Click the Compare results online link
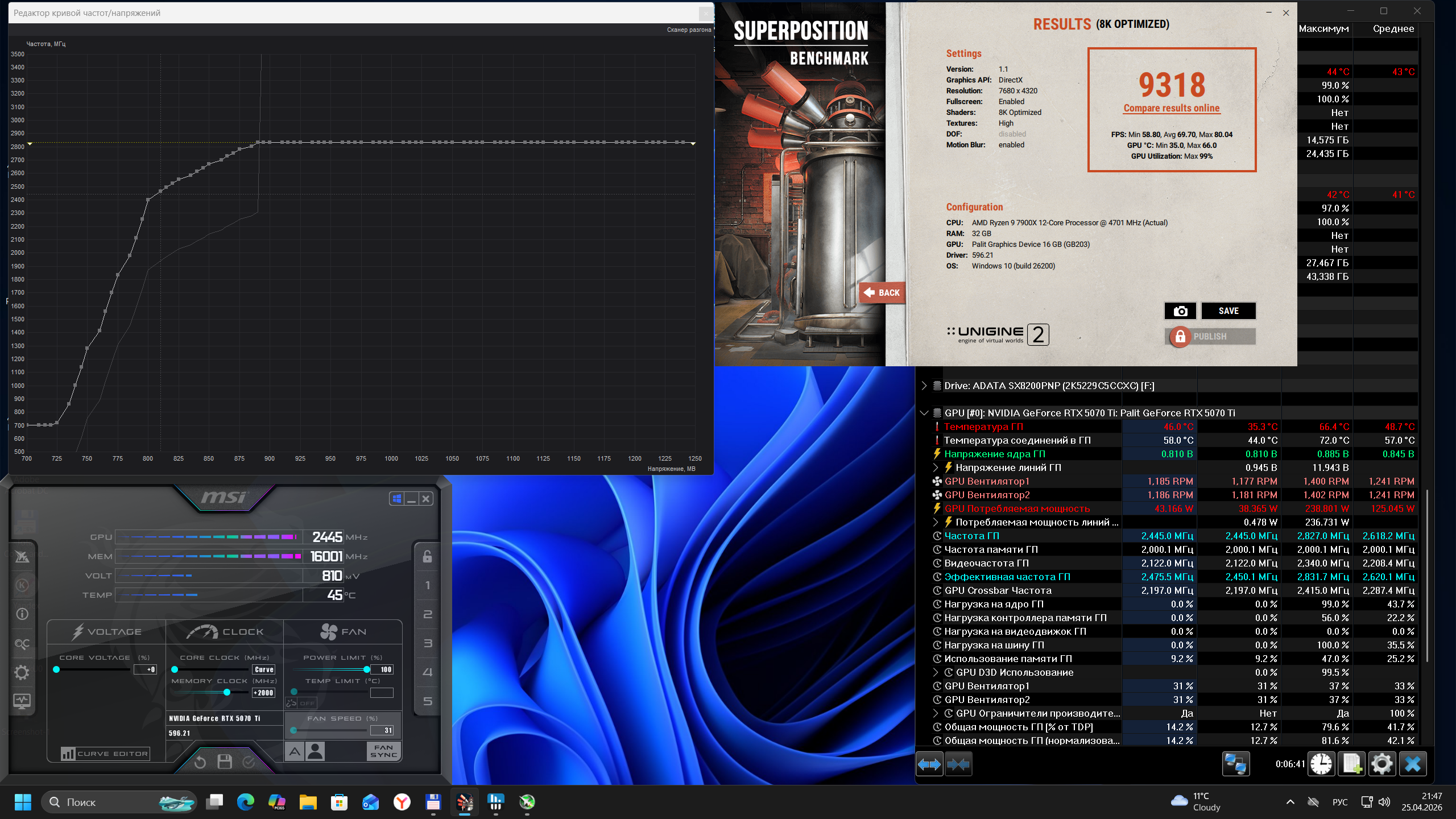The height and width of the screenshot is (819, 1456). pos(1172,108)
